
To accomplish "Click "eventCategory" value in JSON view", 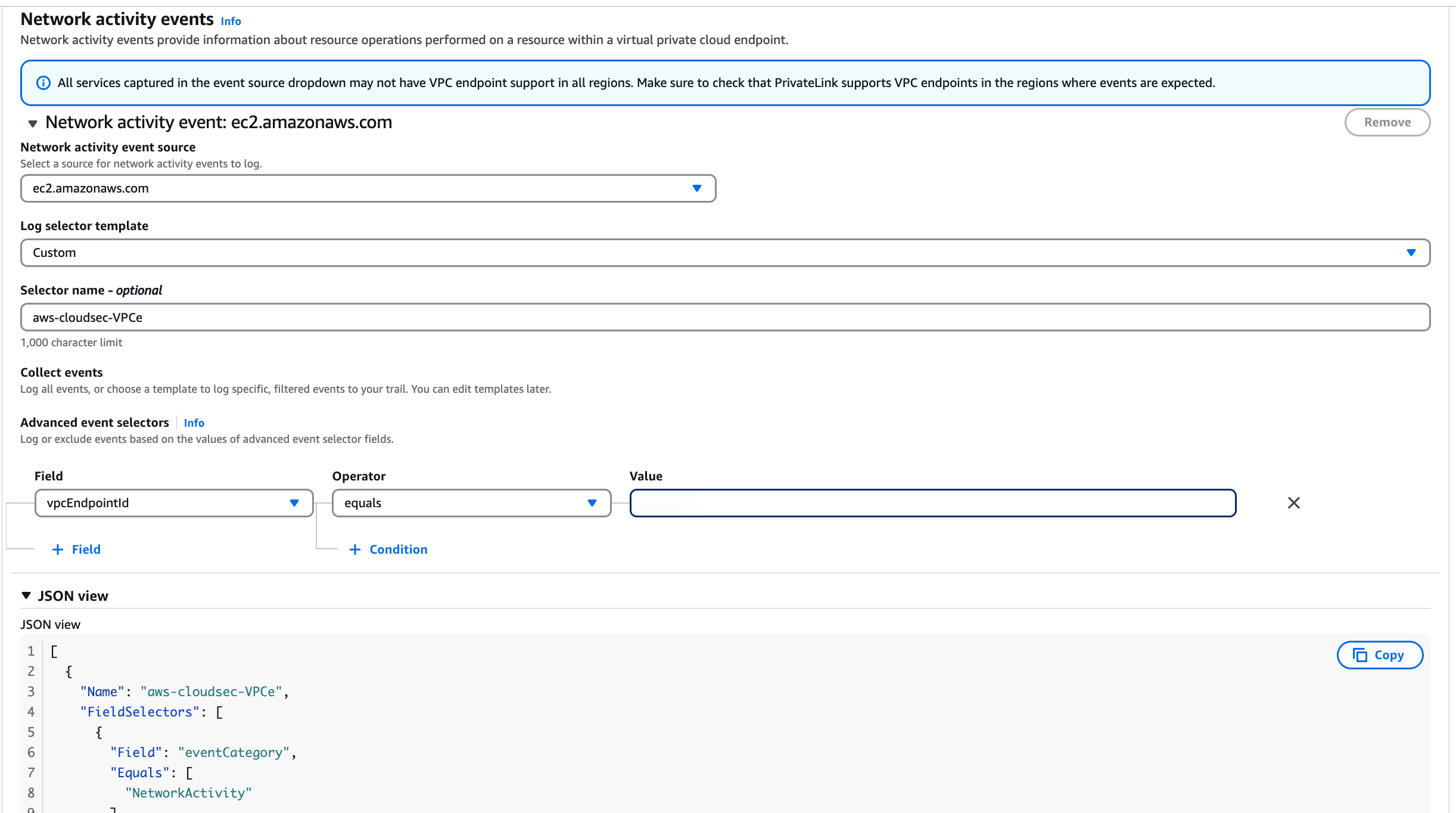I will (x=234, y=753).
